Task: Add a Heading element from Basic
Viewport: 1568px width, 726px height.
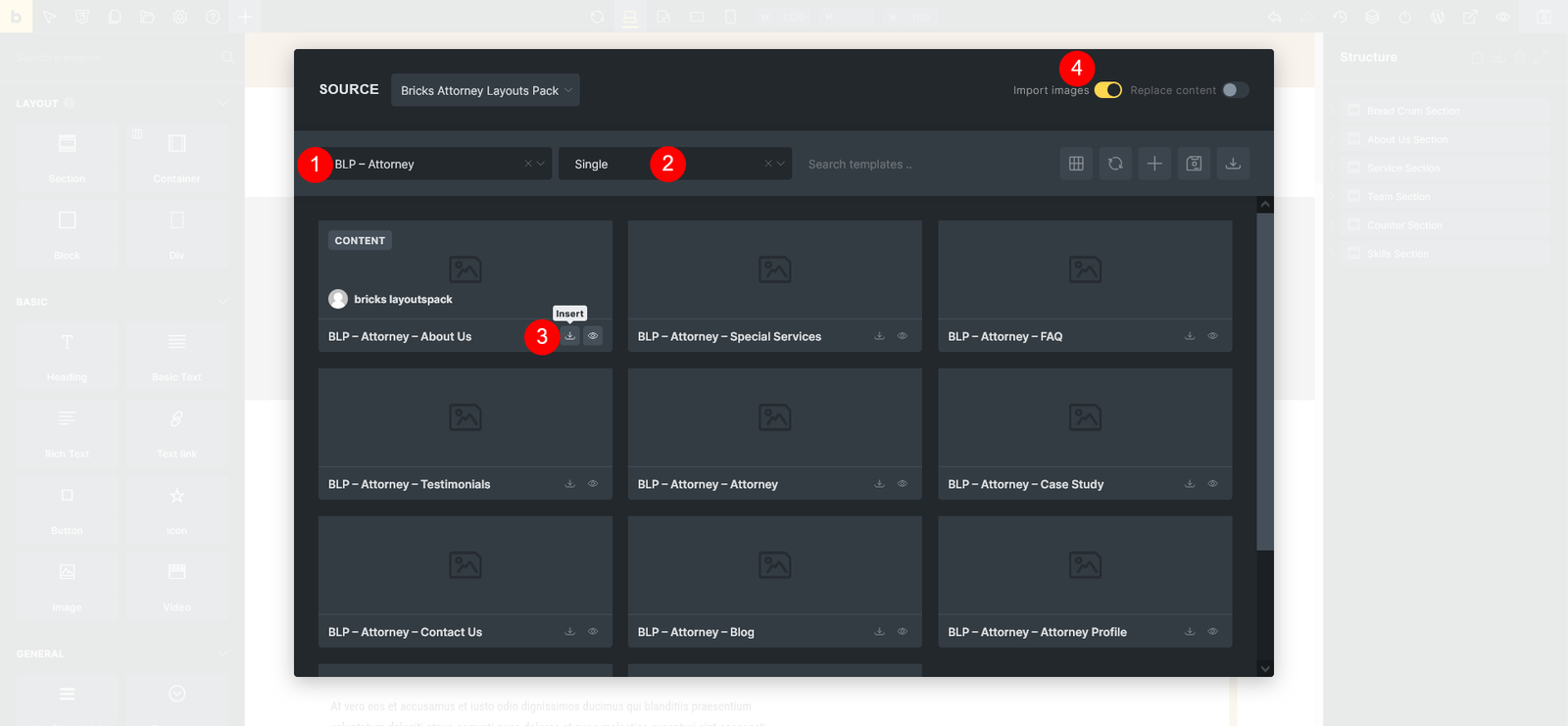Action: (67, 356)
